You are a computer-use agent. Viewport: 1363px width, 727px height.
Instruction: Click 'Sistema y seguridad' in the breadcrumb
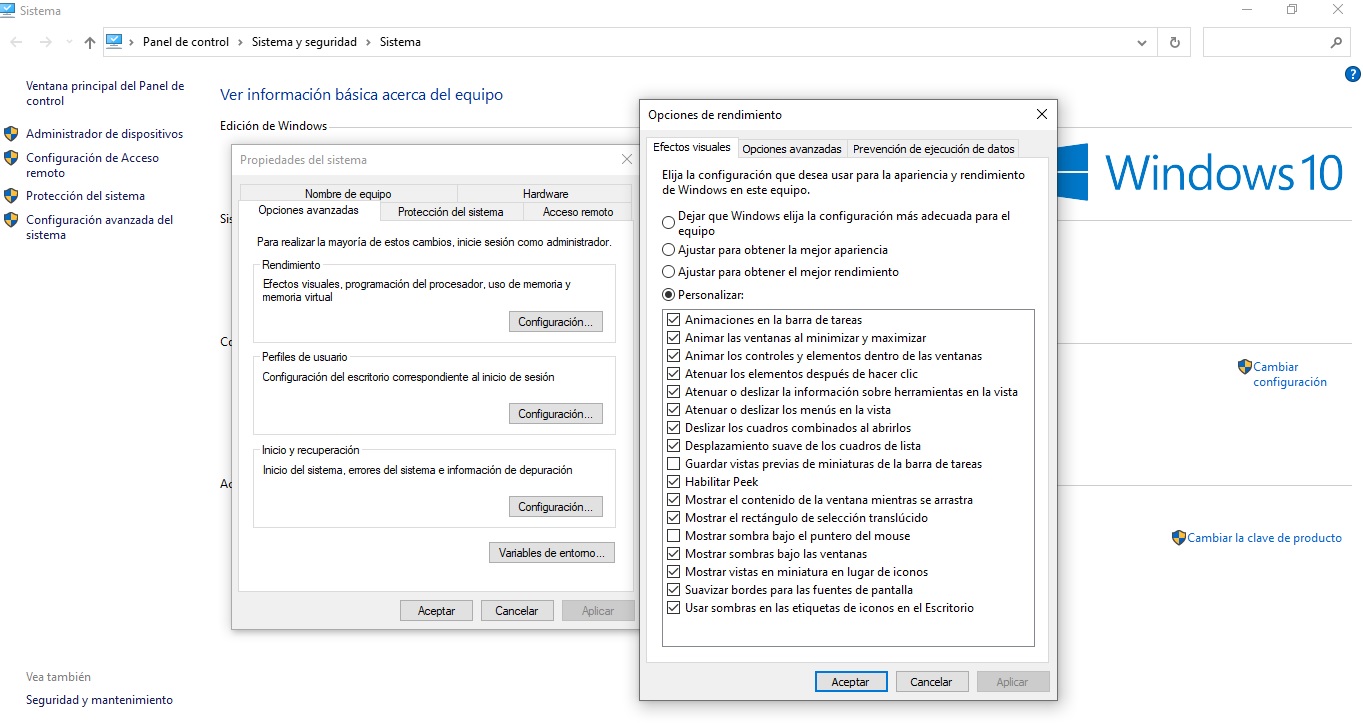tap(304, 42)
